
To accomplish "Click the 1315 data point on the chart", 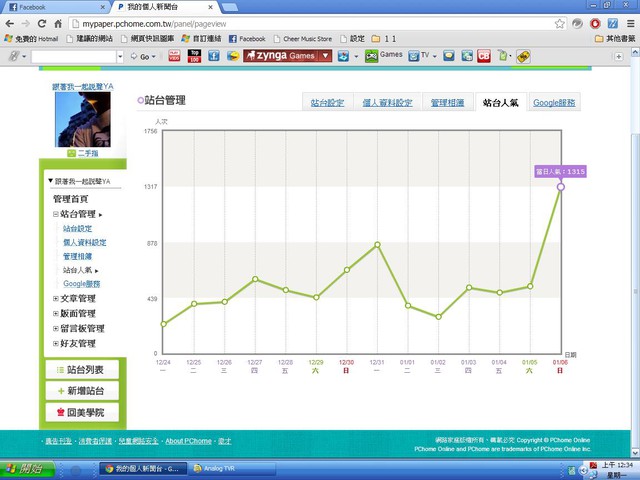I will (x=560, y=187).
